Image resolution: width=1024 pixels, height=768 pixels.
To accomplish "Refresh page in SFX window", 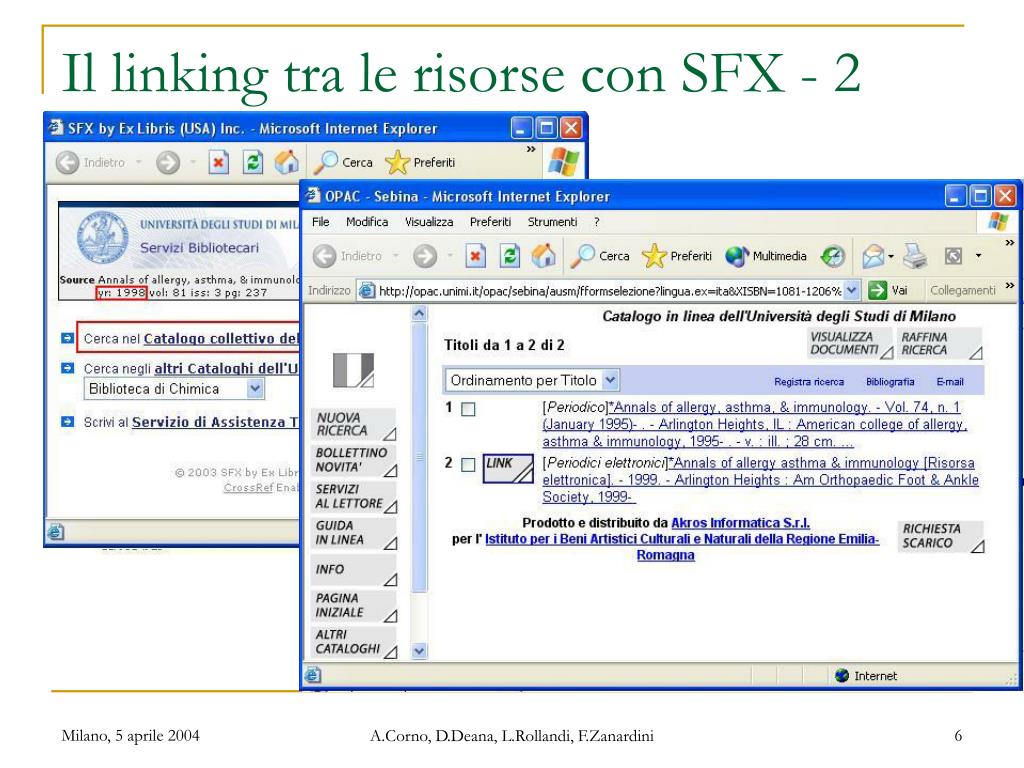I will [253, 162].
